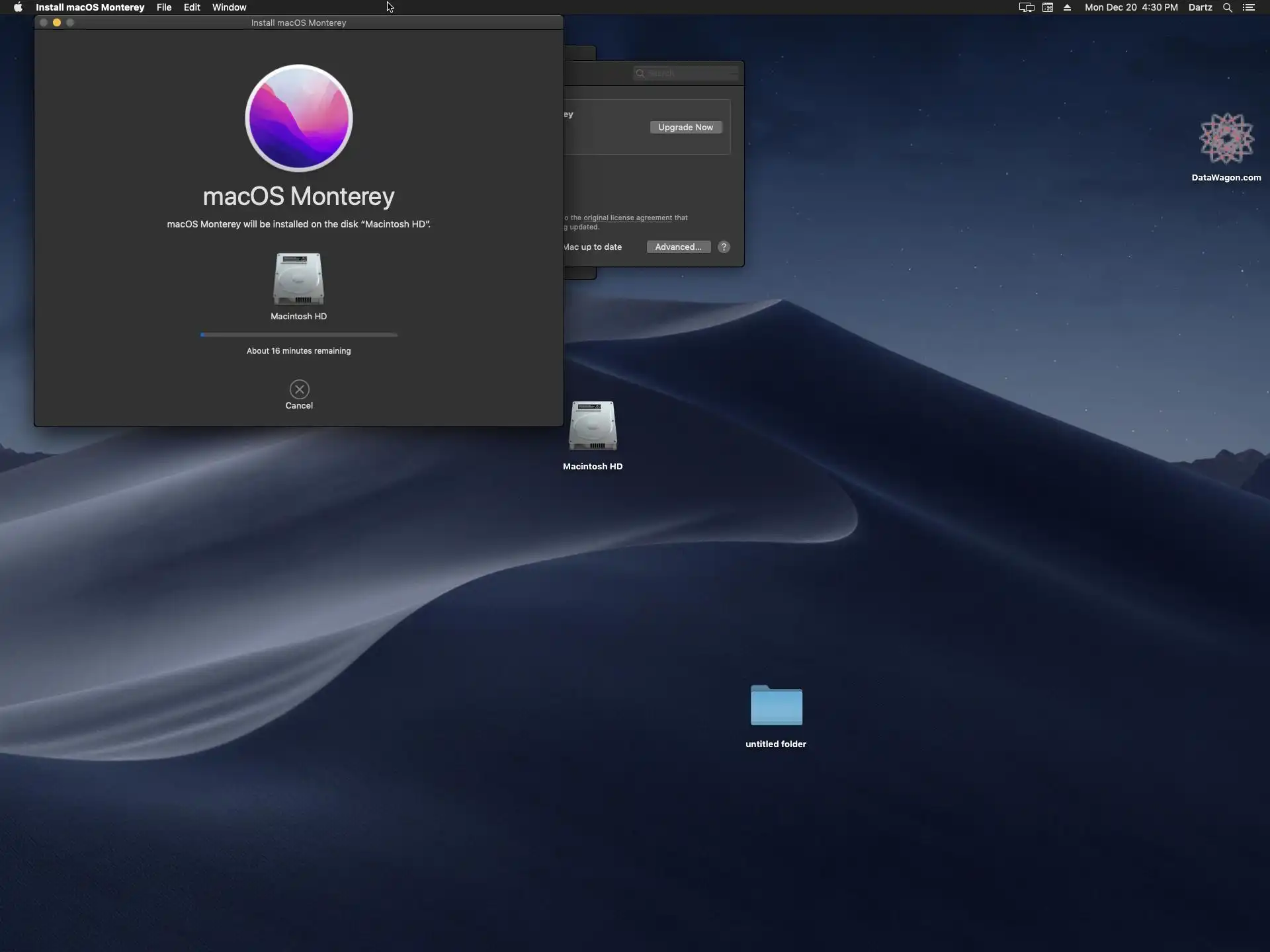Select Macintosh HD disk in installer
Viewport: 1270px width, 952px height.
click(299, 279)
